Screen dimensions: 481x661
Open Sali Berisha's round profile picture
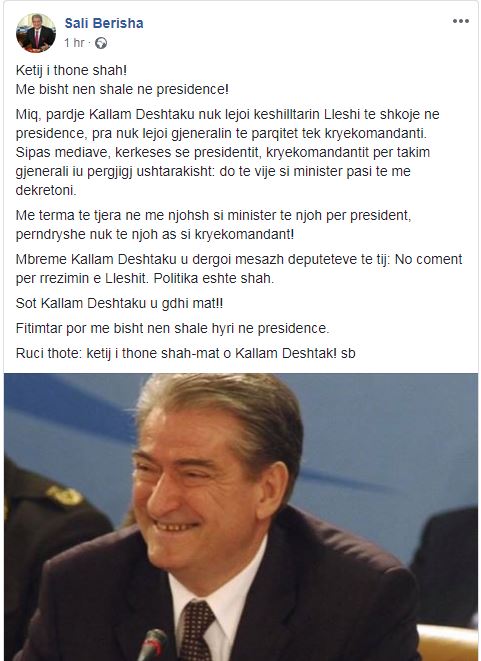[35, 33]
